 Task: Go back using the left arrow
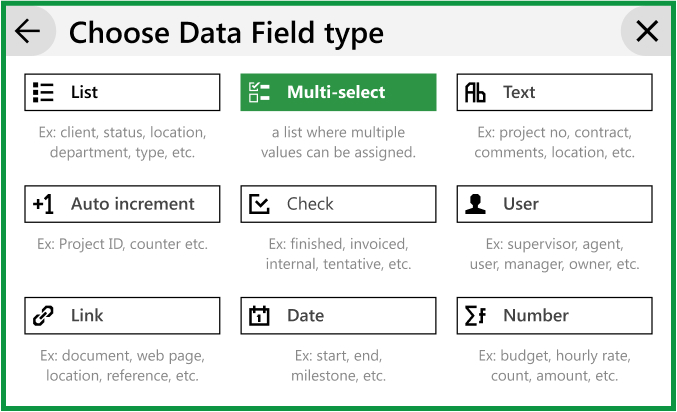point(28,32)
